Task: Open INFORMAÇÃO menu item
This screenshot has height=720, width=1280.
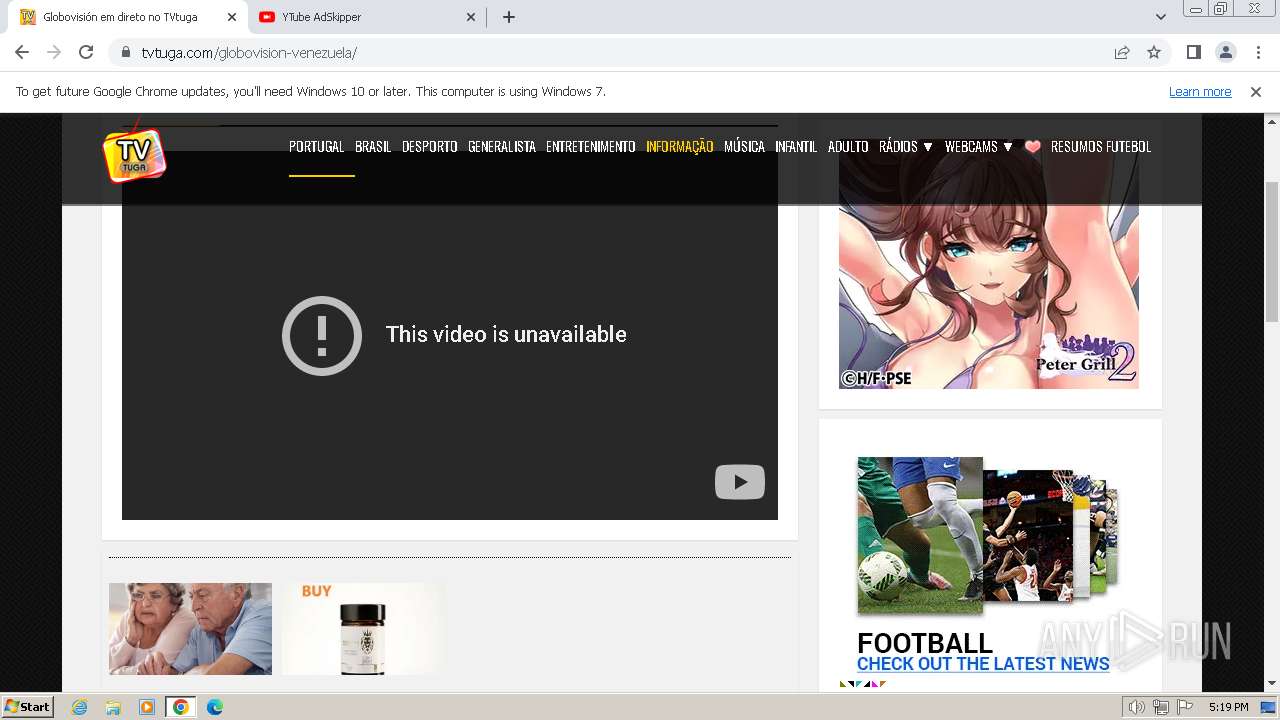Action: [680, 146]
